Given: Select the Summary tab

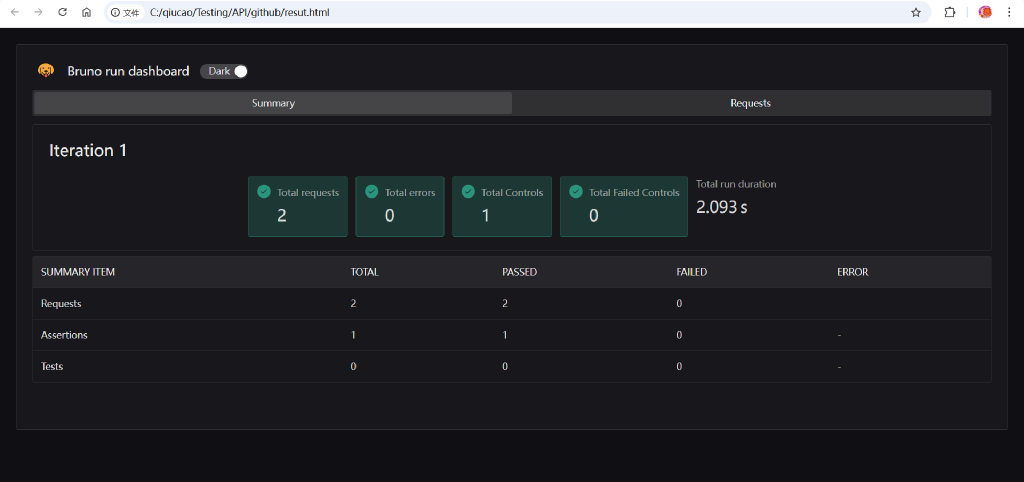Looking at the screenshot, I should point(273,103).
